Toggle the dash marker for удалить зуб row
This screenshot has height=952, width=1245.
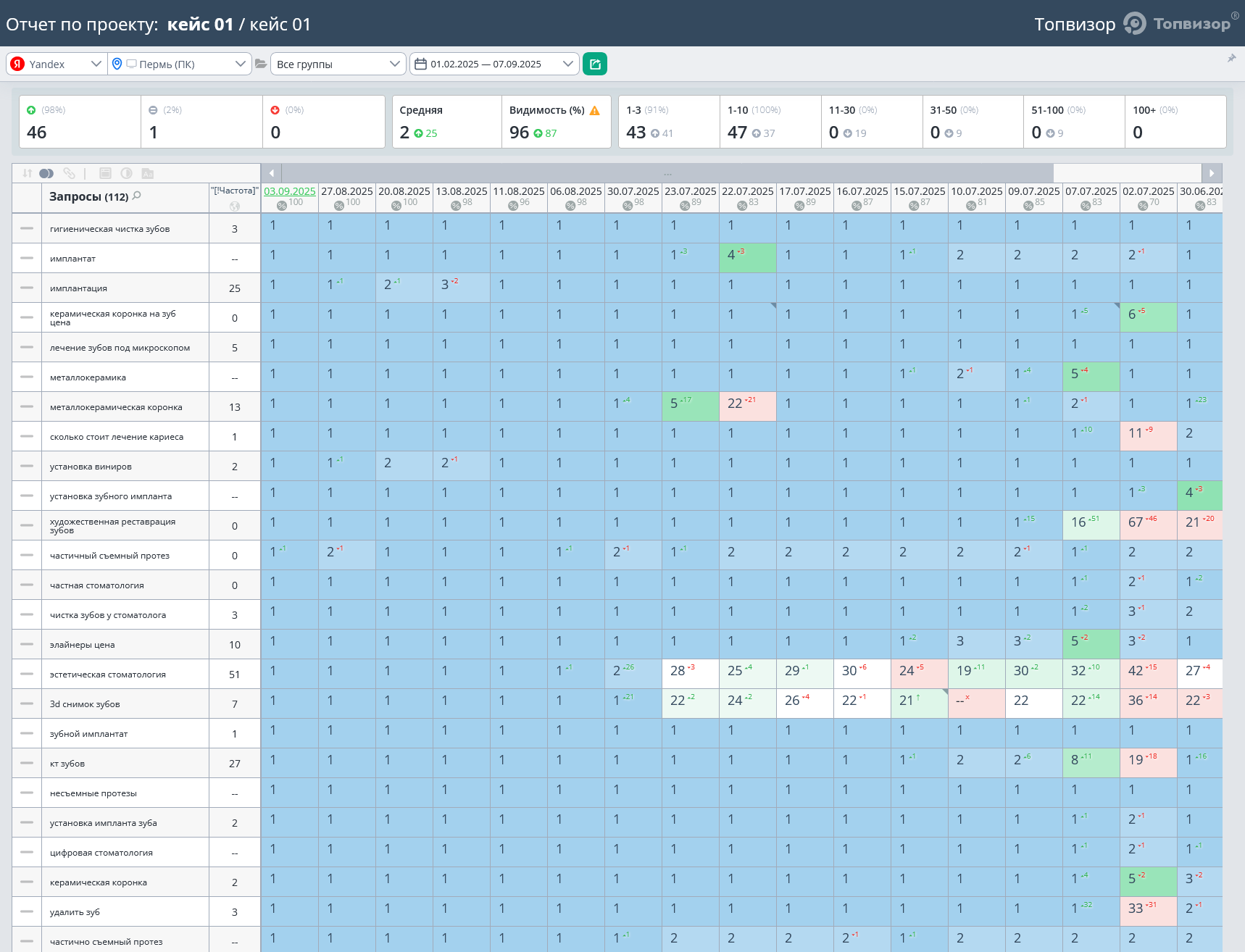click(27, 911)
